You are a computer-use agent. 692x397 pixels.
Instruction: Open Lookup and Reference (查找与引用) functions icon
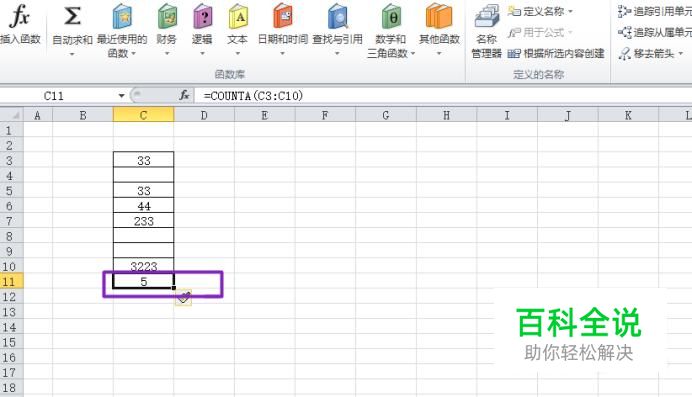coord(338,17)
